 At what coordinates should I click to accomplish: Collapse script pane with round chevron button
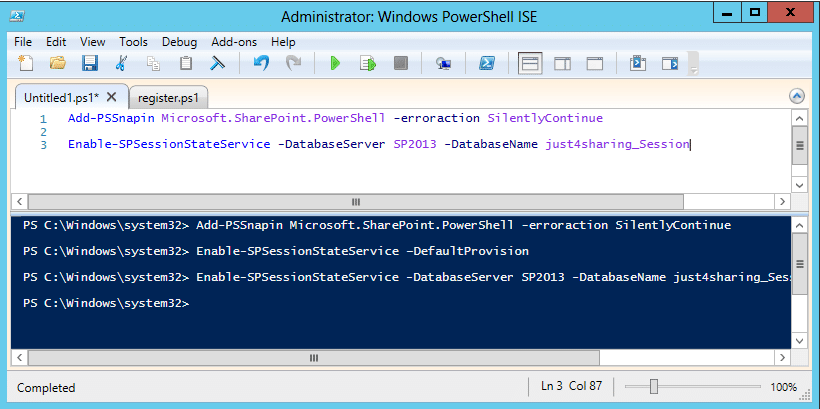click(x=796, y=96)
